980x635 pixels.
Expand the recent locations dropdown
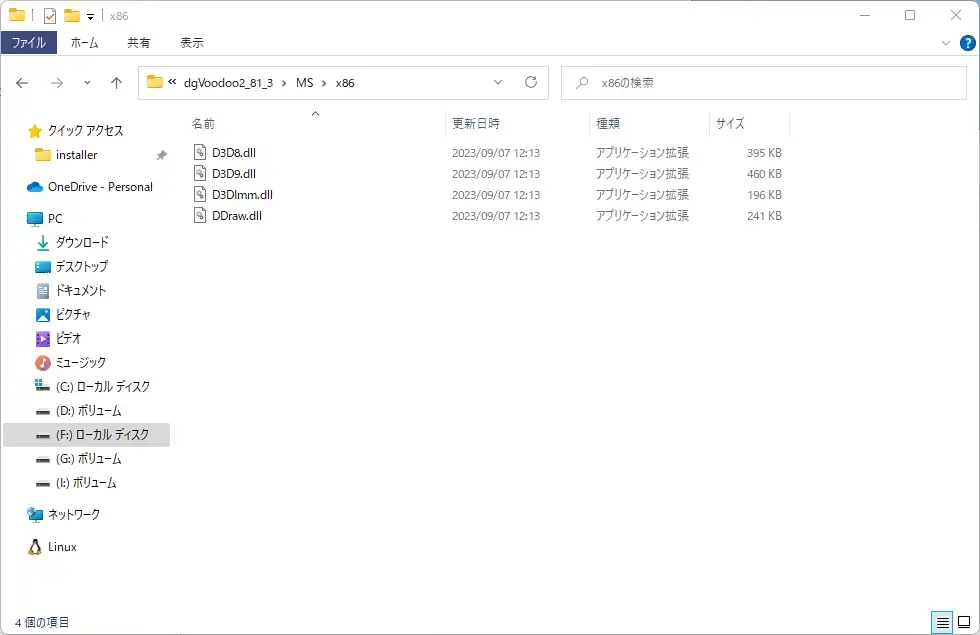pyautogui.click(x=87, y=83)
